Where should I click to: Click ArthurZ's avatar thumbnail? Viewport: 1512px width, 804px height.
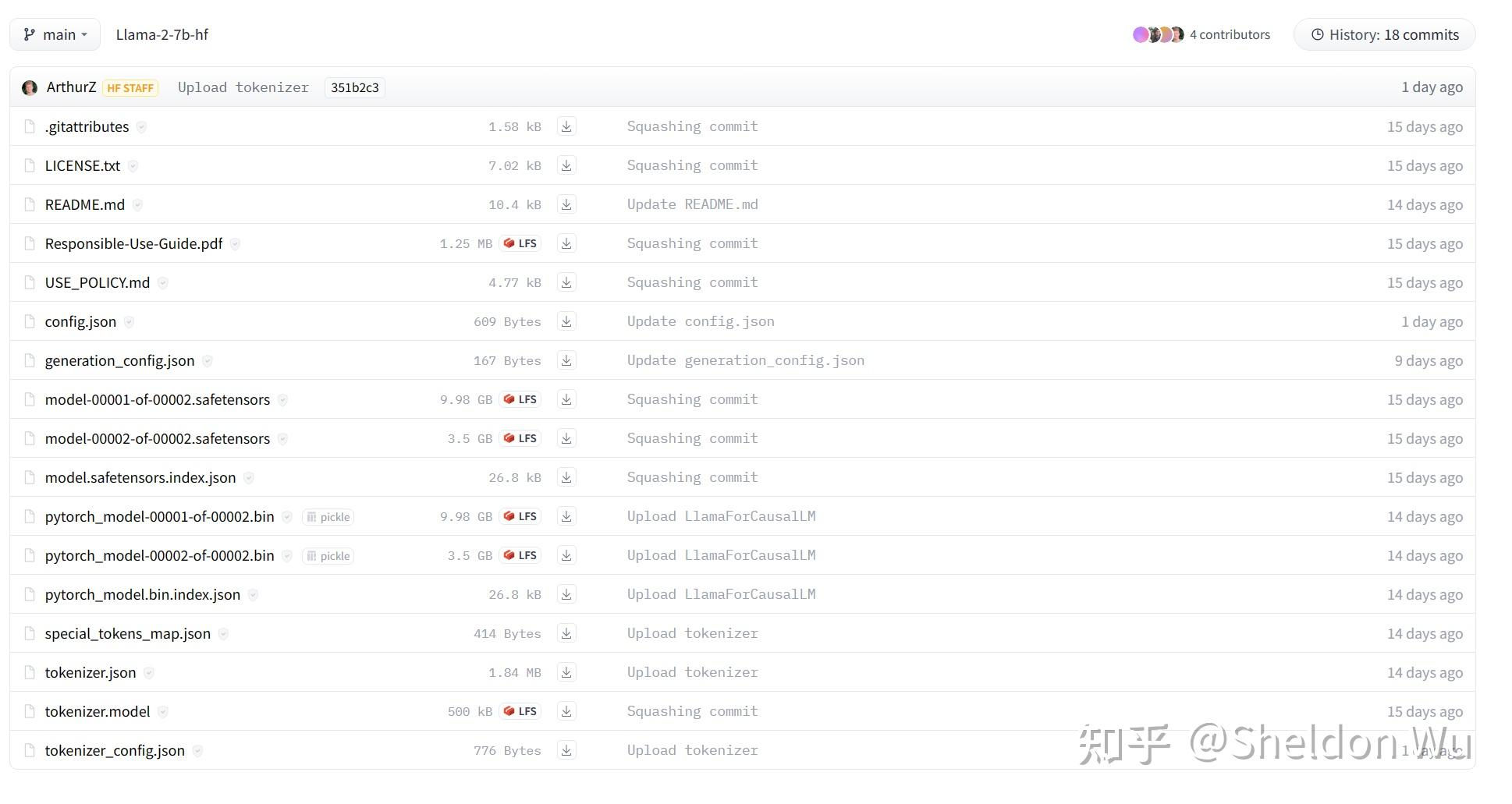pos(30,87)
